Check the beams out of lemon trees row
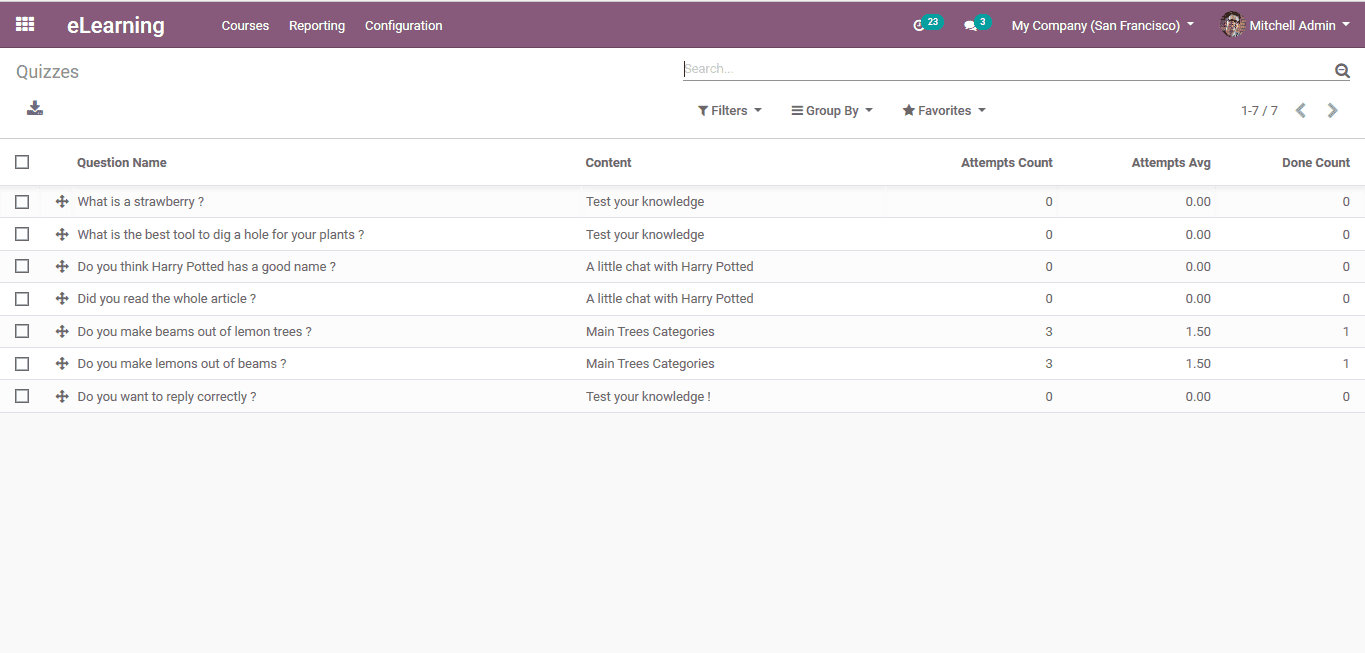The width and height of the screenshot is (1365, 653). coord(22,331)
